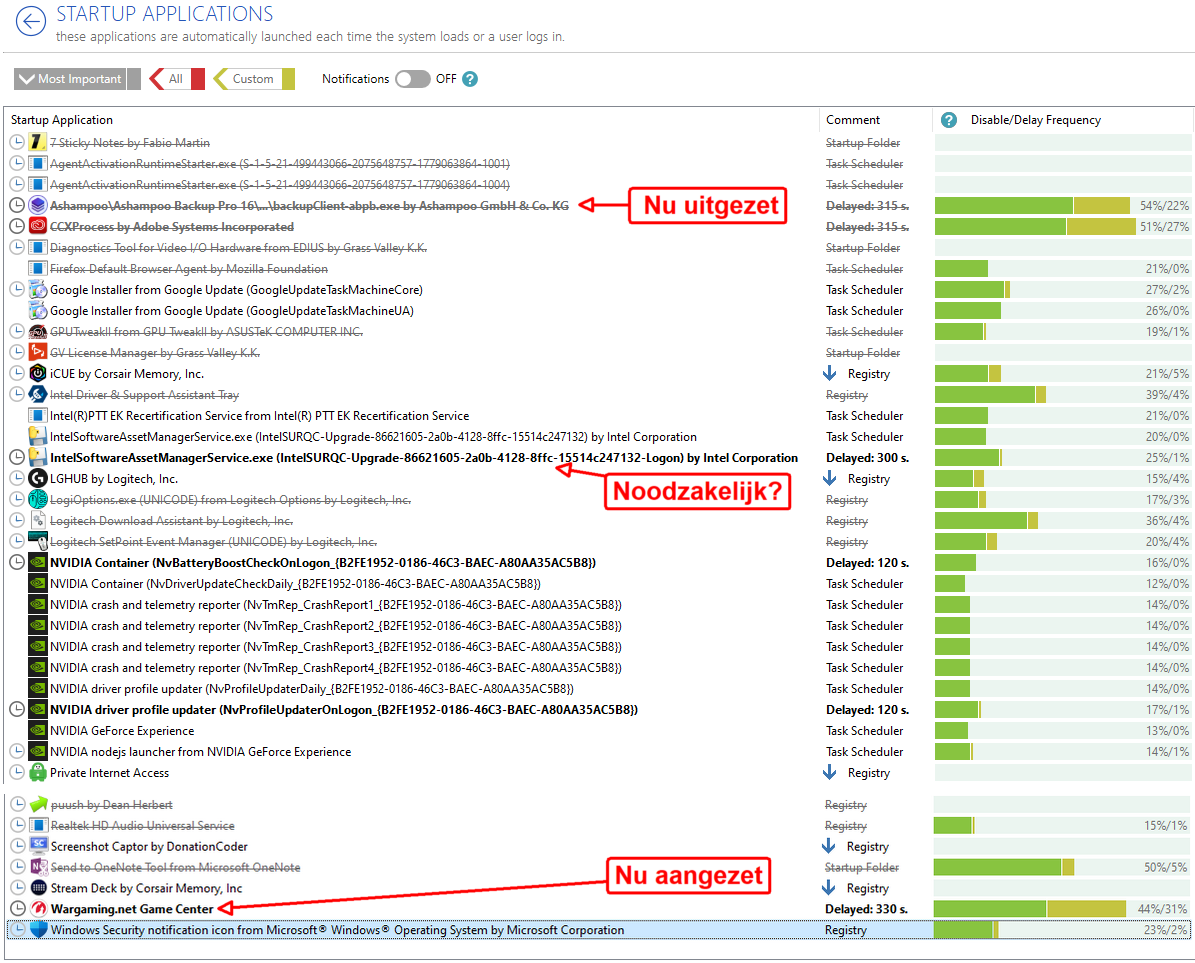Click the down arrow in iCUE Registry comment
The image size is (1195, 963).
tap(830, 373)
